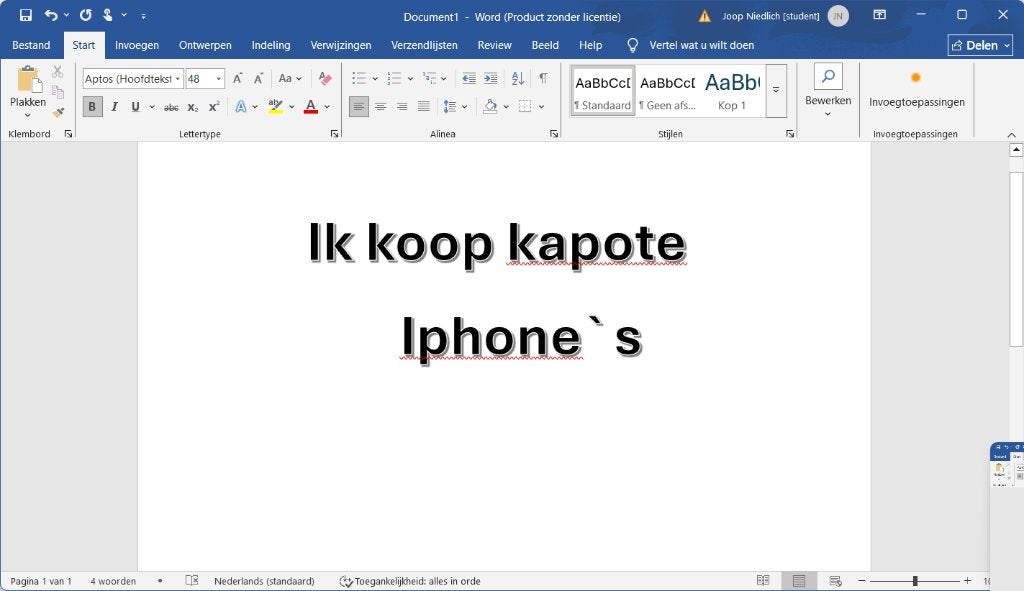Activate the Format Painter brush
Viewport: 1024px width, 591px height.
click(x=57, y=113)
